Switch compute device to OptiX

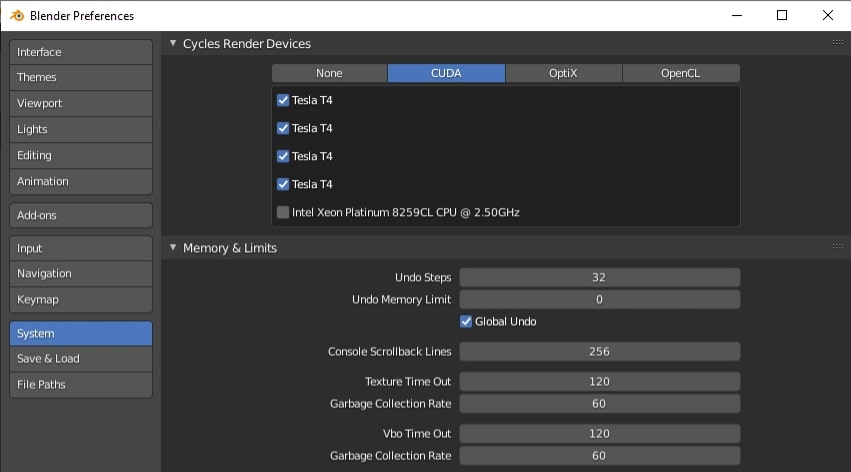coord(563,73)
